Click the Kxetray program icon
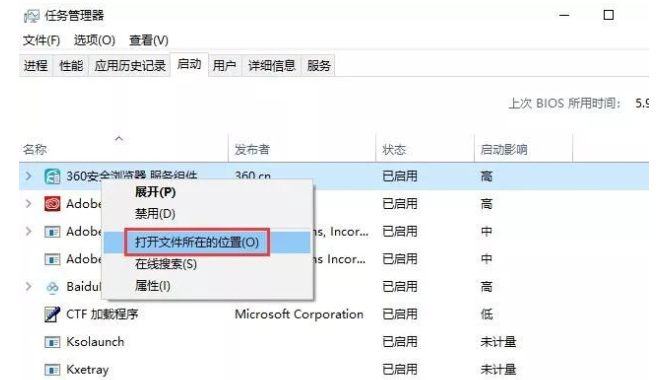This screenshot has width=668, height=380. coord(52,369)
